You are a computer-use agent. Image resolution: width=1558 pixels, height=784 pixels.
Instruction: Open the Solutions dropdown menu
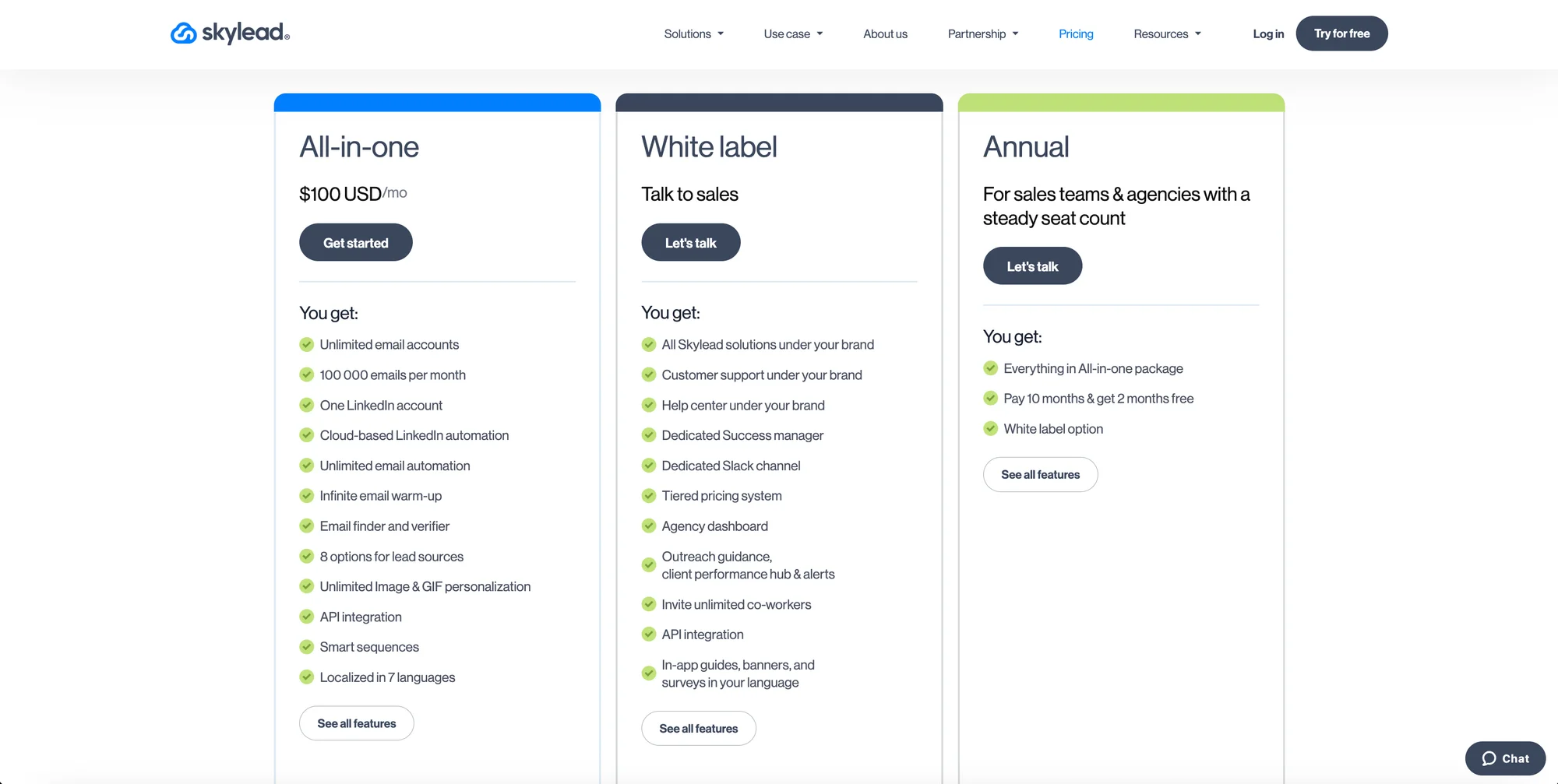pyautogui.click(x=694, y=33)
